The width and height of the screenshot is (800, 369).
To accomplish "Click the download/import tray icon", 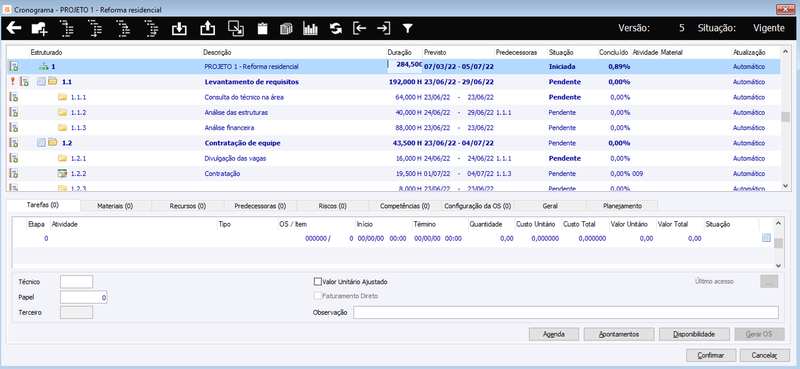I will 179,29.
